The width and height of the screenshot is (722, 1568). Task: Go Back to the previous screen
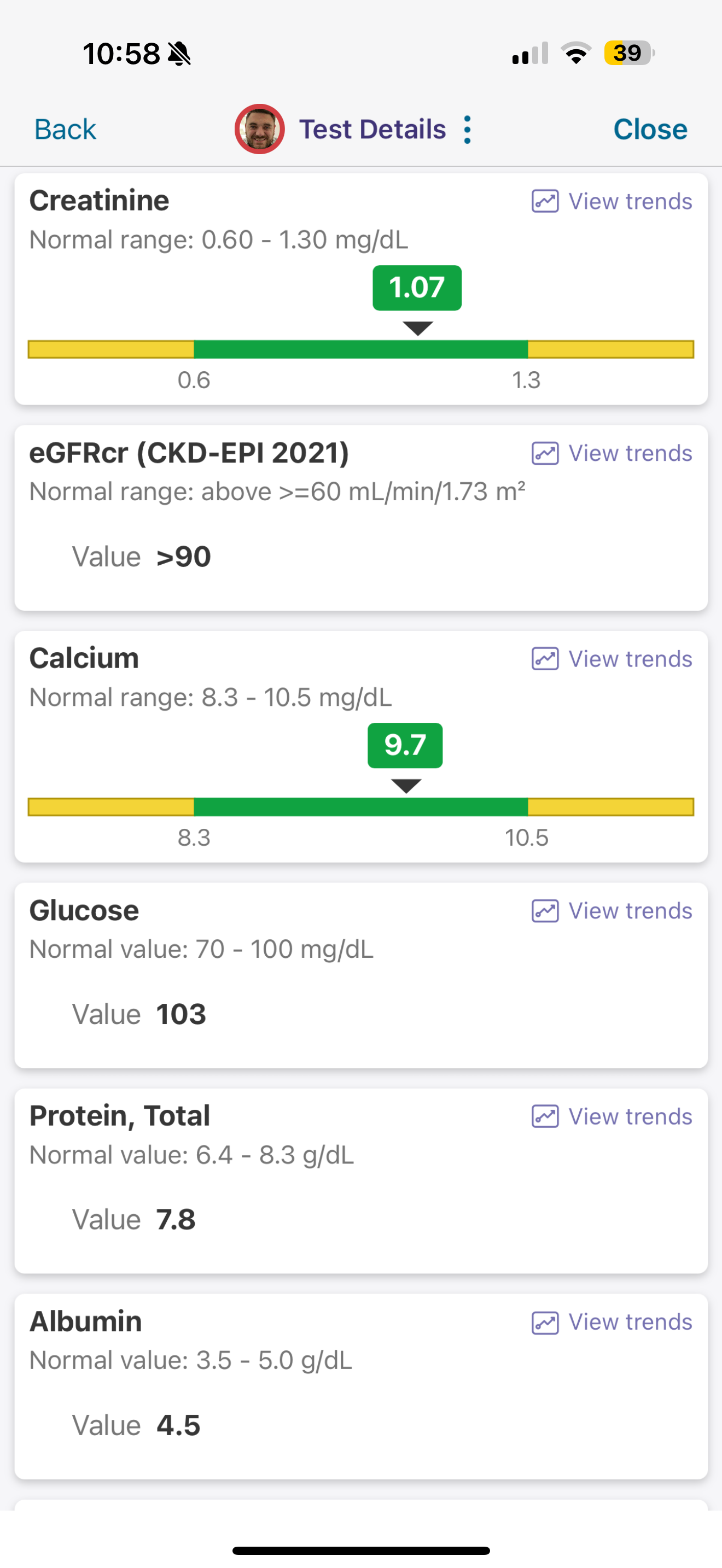click(65, 129)
